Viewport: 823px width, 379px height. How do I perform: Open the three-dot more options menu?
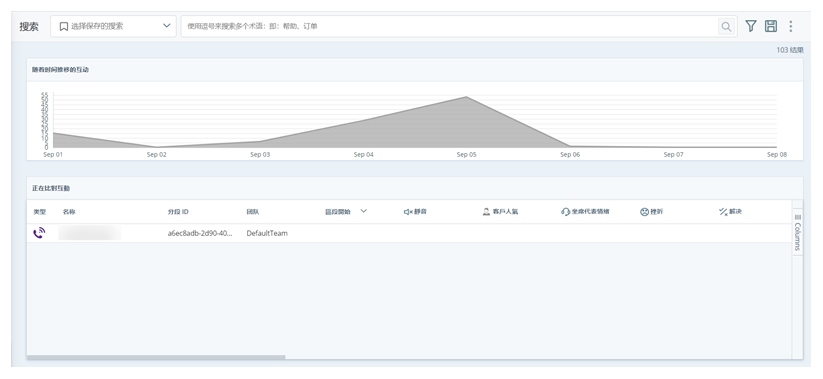click(x=791, y=26)
